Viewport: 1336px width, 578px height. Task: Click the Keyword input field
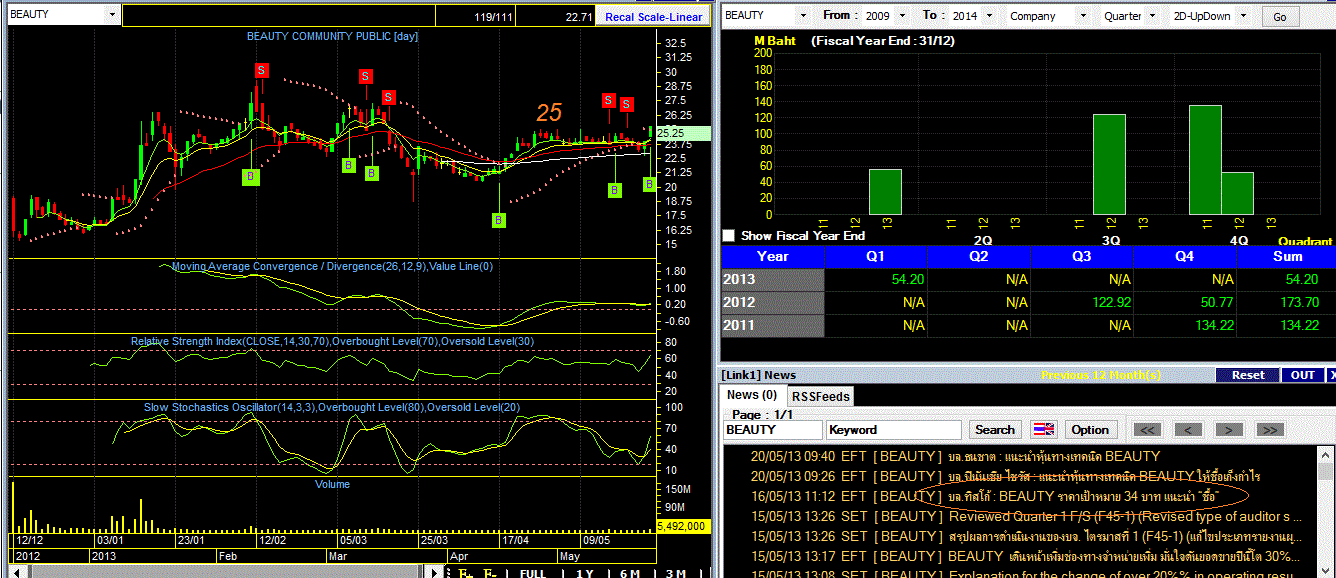[895, 430]
